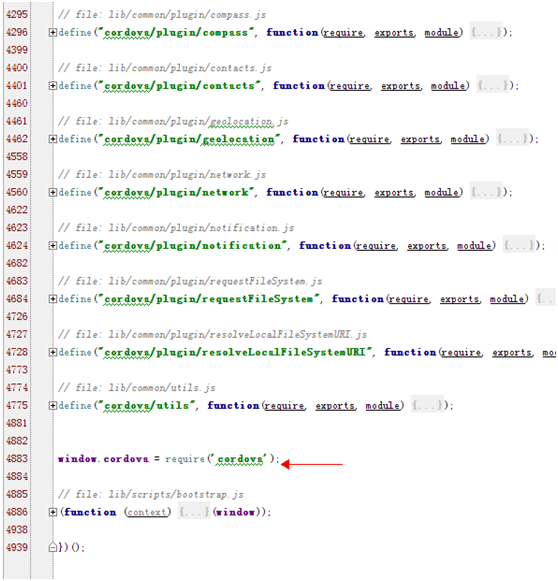Screen dimensions: 558x581
Task: Expand the folded cordova/plugin/requestFileSystem define block
Action: [x=52, y=299]
